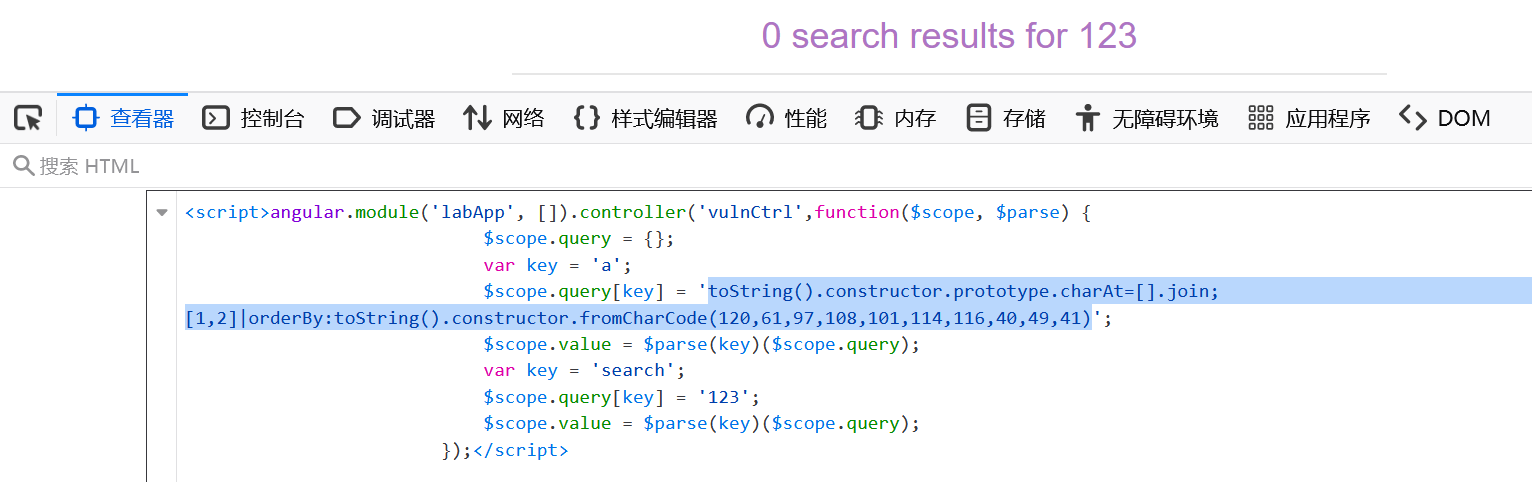Viewport: 1532px width, 482px height.
Task: Activate the element picker tool
Action: [x=27, y=119]
